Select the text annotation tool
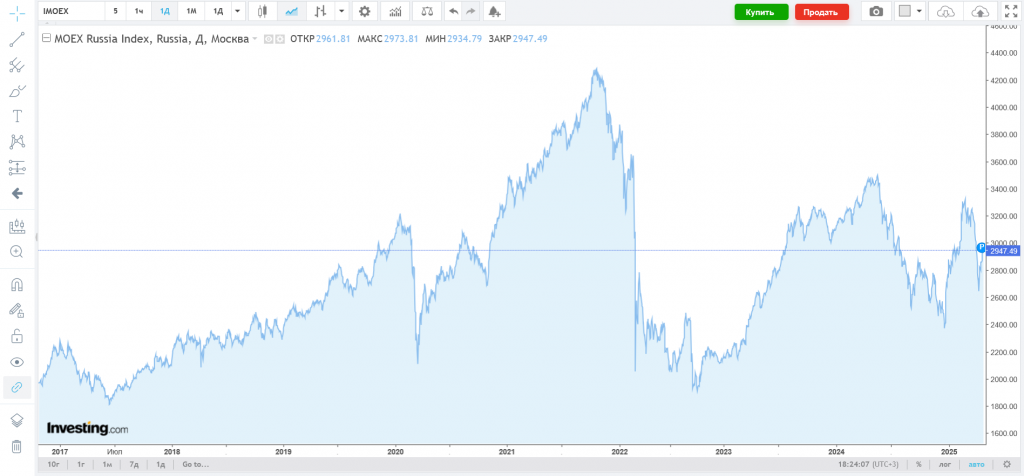The image size is (1024, 476). [x=17, y=116]
